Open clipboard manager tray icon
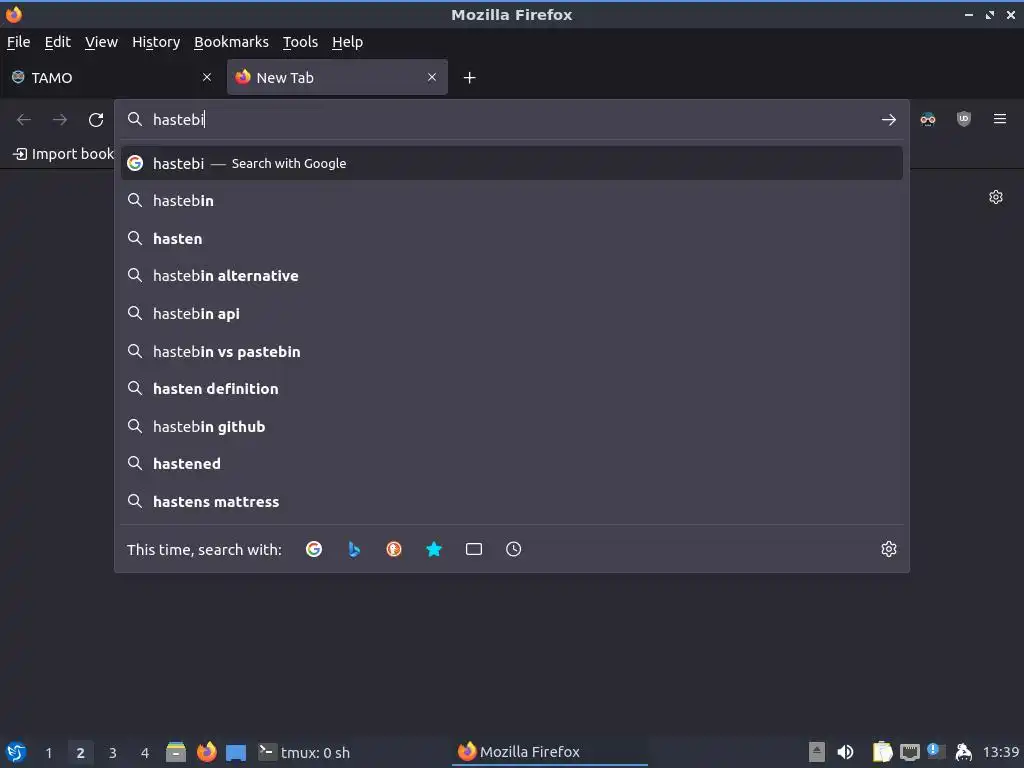 click(882, 752)
